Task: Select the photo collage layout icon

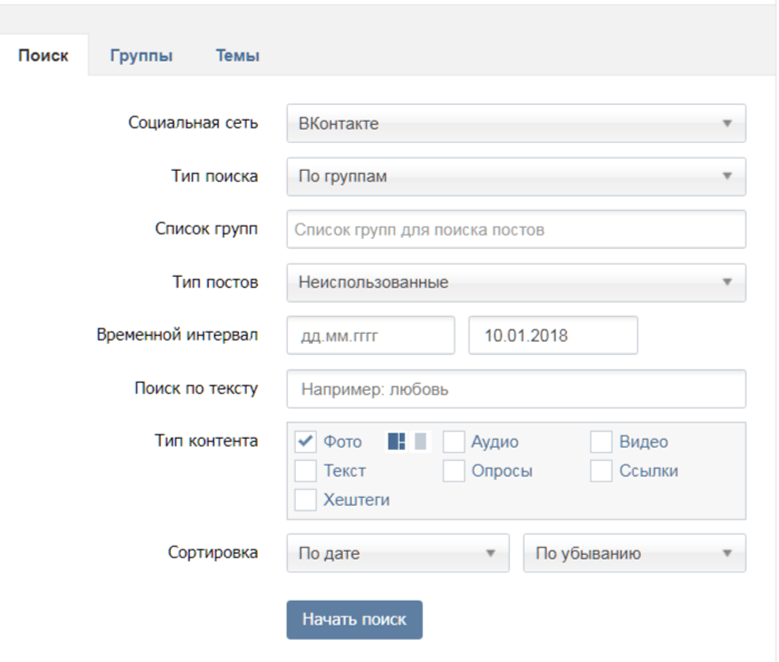Action: pos(396,441)
